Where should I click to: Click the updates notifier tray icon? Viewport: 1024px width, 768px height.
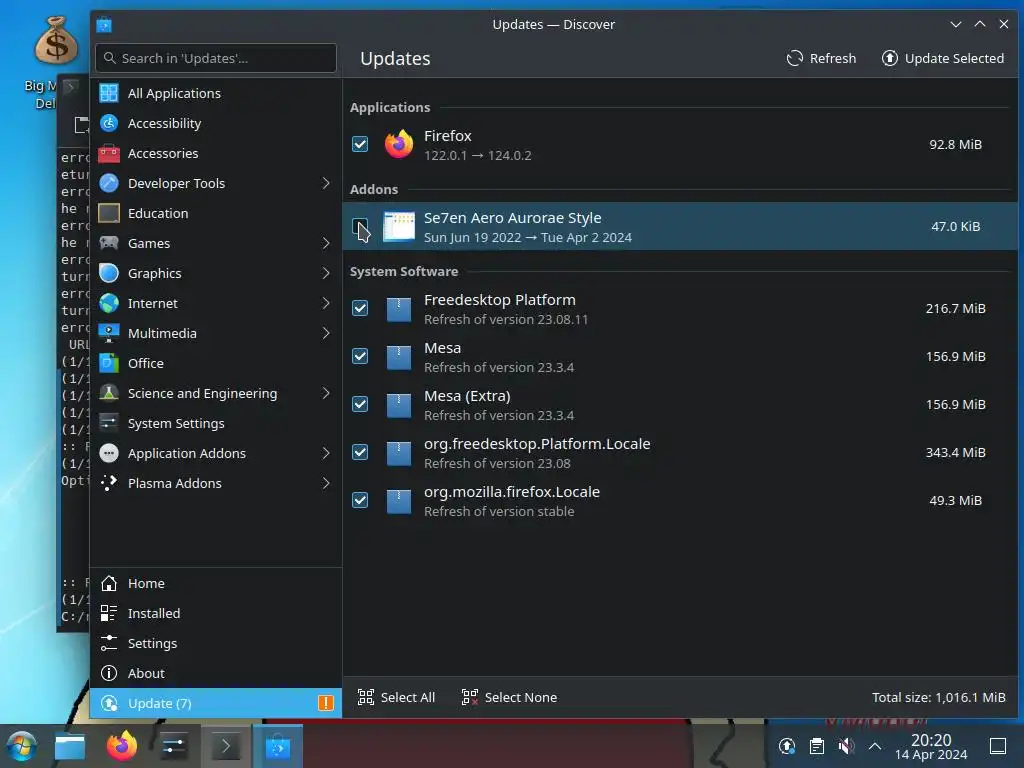coord(787,746)
